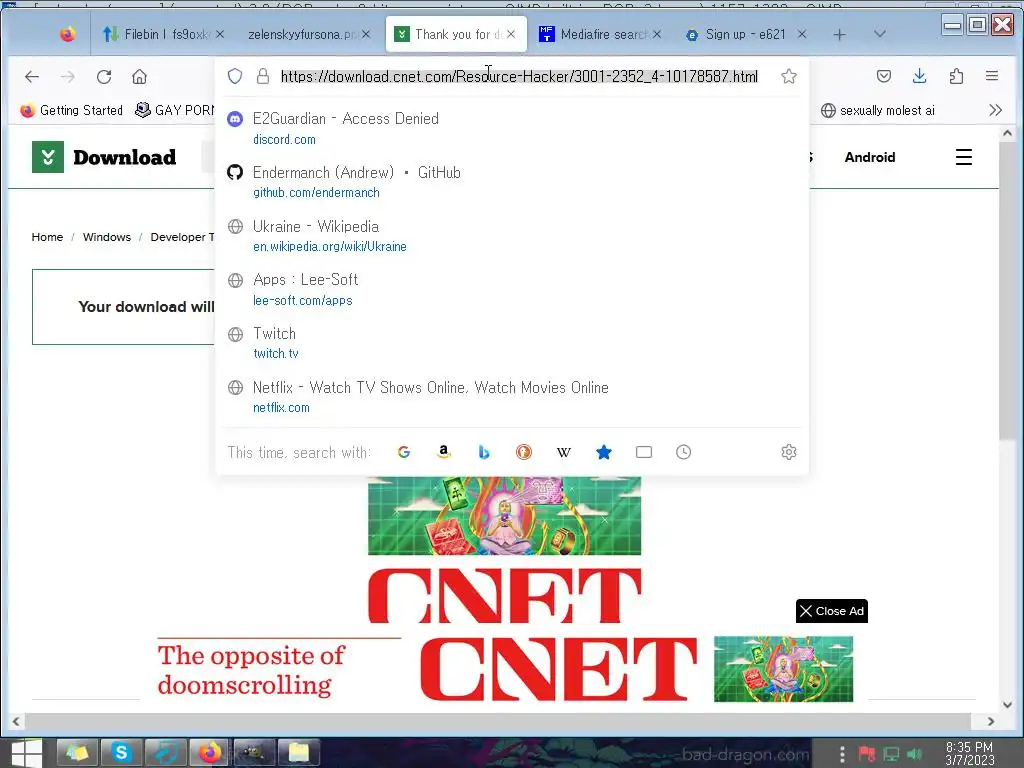Select the E2Guardian - Access Denied suggestion
1024x768 pixels.
tap(512, 128)
